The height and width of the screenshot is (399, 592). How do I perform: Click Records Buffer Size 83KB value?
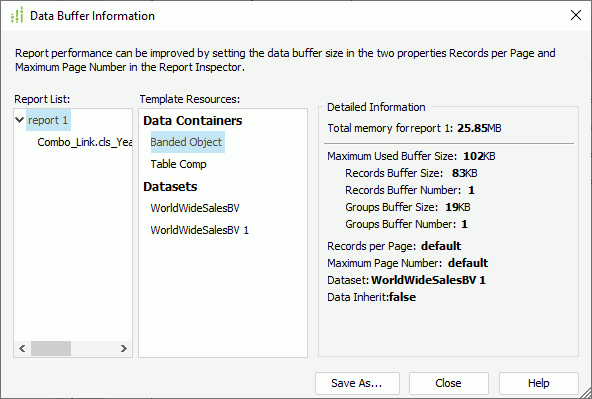[464, 173]
